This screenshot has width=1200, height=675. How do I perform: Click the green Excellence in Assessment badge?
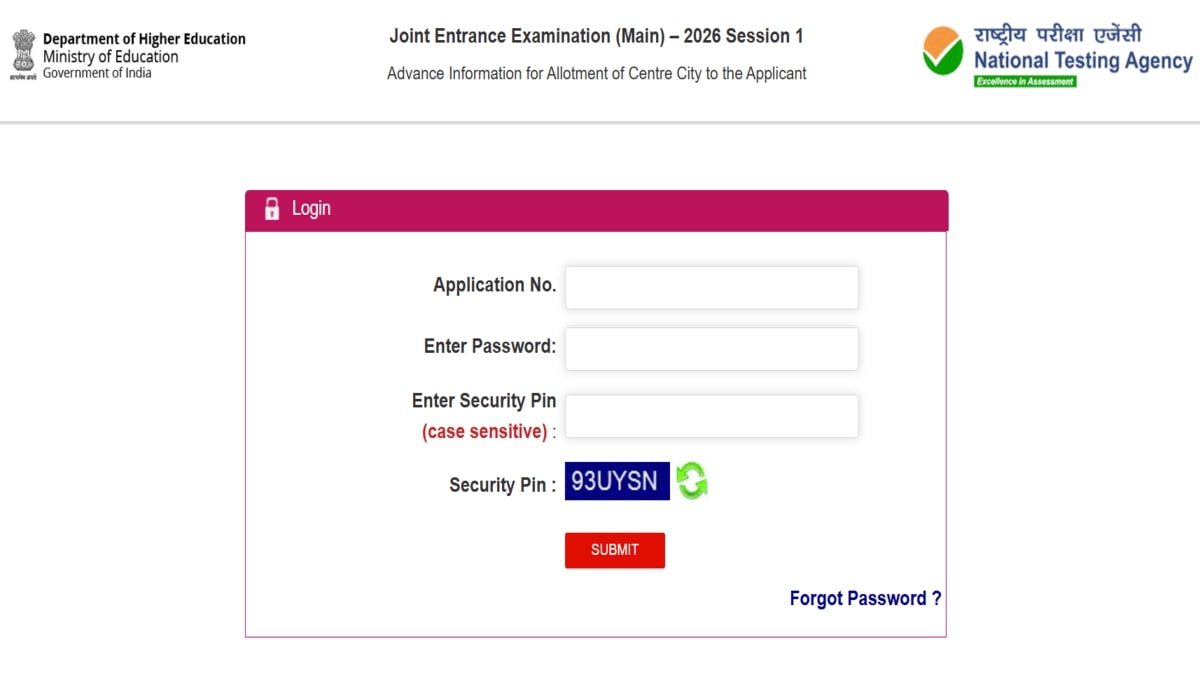pyautogui.click(x=1025, y=81)
